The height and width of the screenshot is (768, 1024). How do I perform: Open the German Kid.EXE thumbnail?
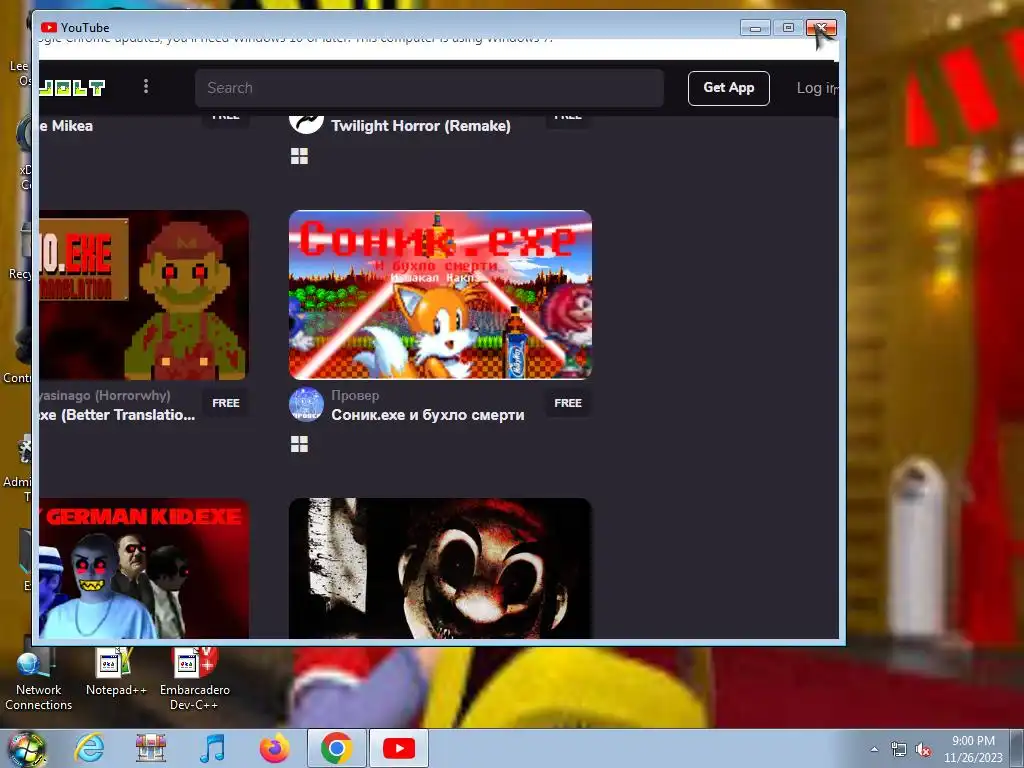coord(144,568)
